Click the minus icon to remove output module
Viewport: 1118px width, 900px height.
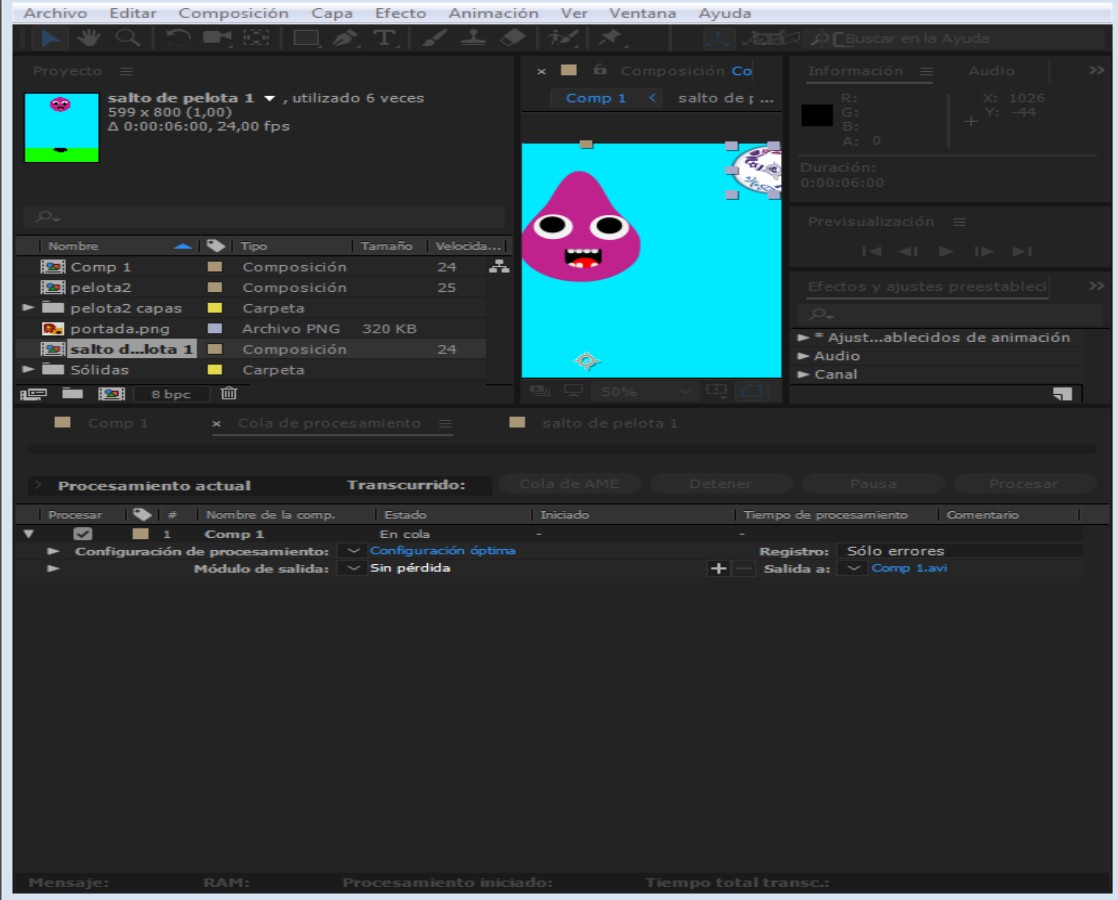(x=743, y=568)
